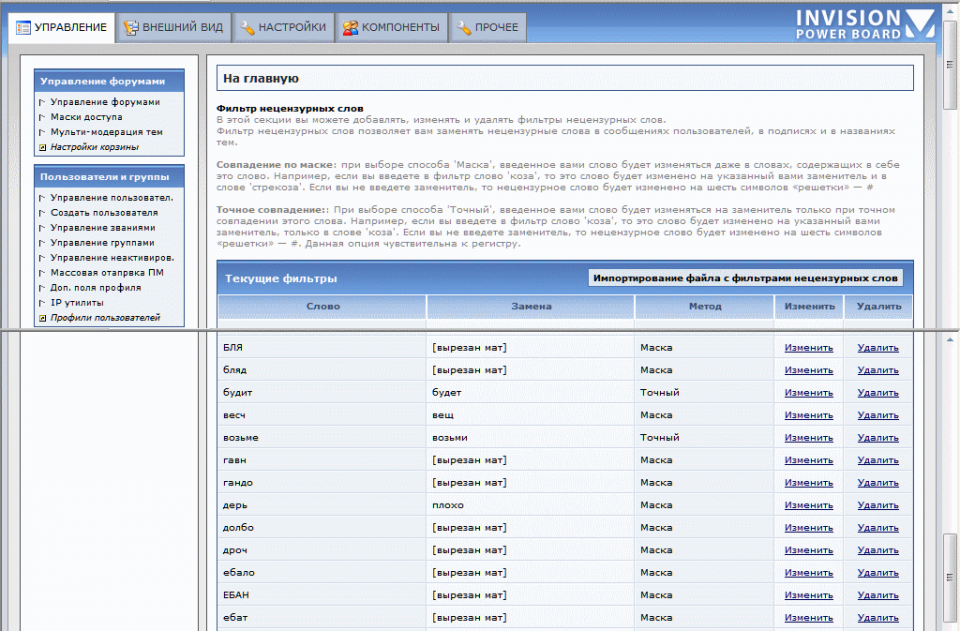Click the arrow bullet beside IP утилиты
Screen dimensions: 960x631
pos(42,302)
